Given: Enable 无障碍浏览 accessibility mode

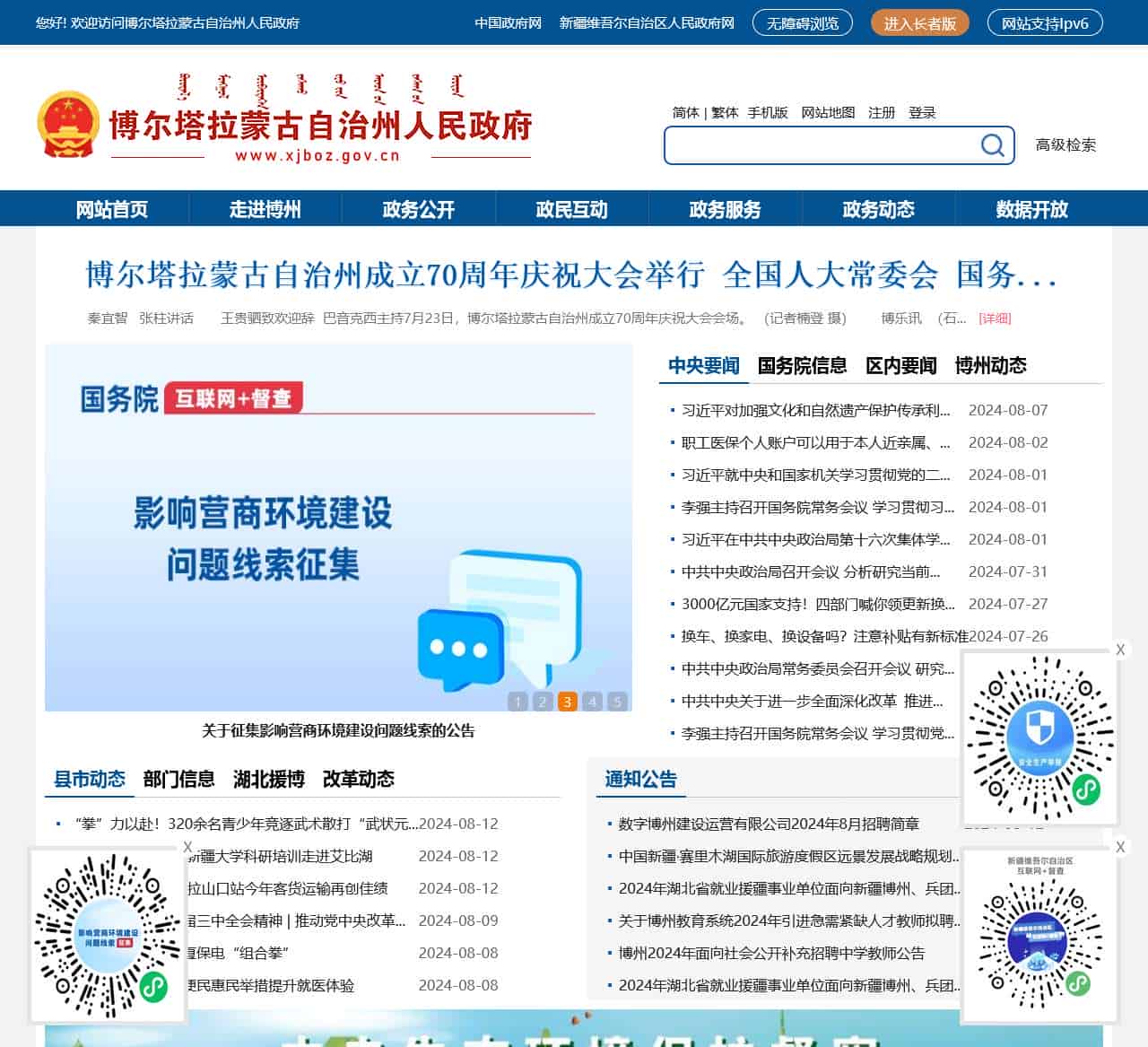Looking at the screenshot, I should pyautogui.click(x=803, y=23).
